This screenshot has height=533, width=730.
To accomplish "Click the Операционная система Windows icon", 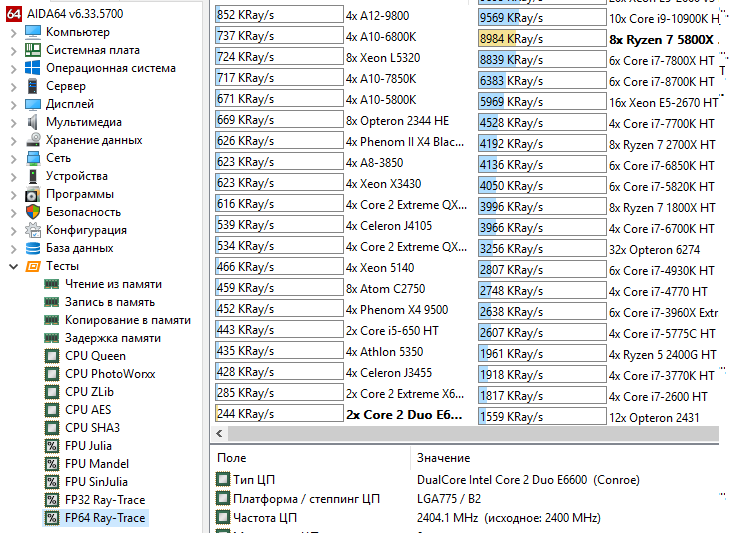I will pos(33,68).
